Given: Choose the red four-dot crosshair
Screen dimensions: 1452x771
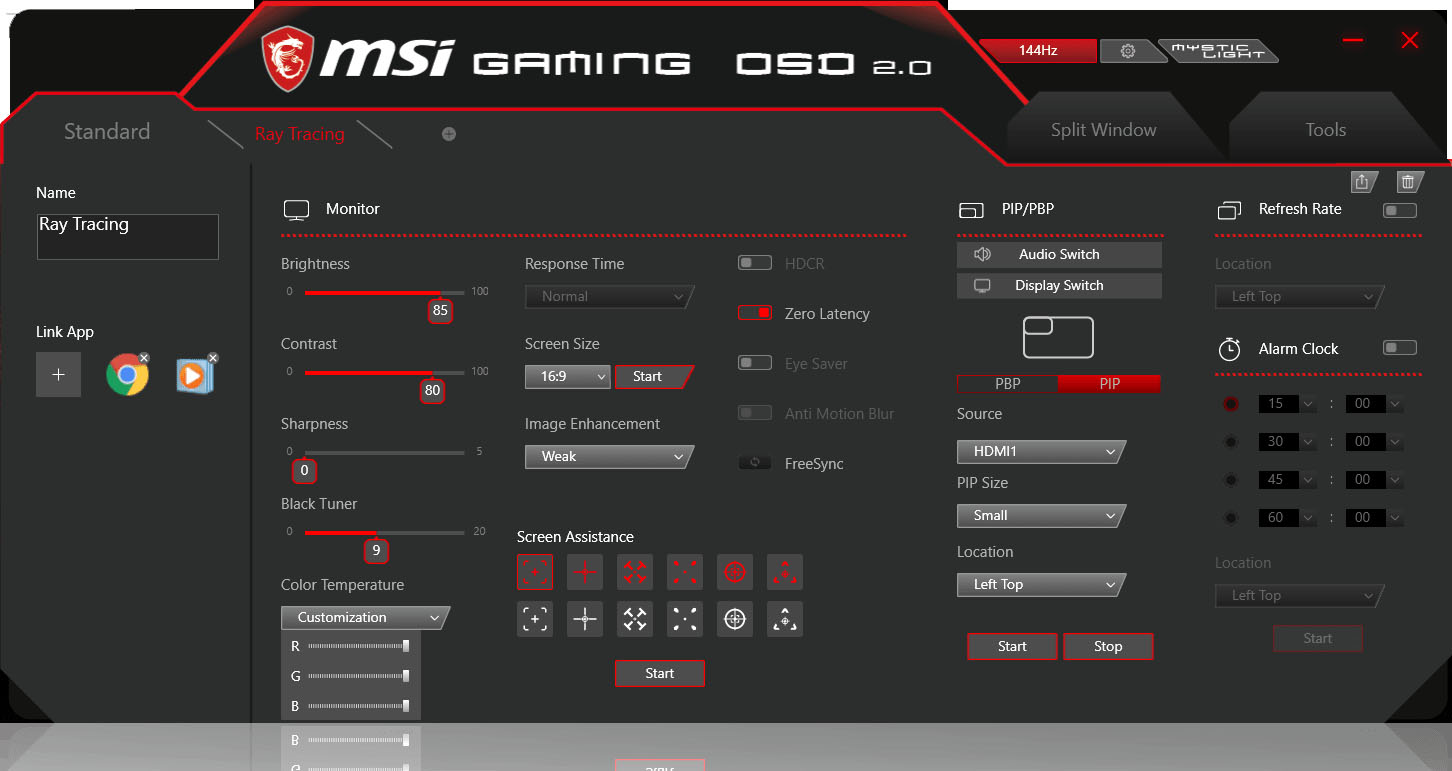Looking at the screenshot, I should point(685,572).
